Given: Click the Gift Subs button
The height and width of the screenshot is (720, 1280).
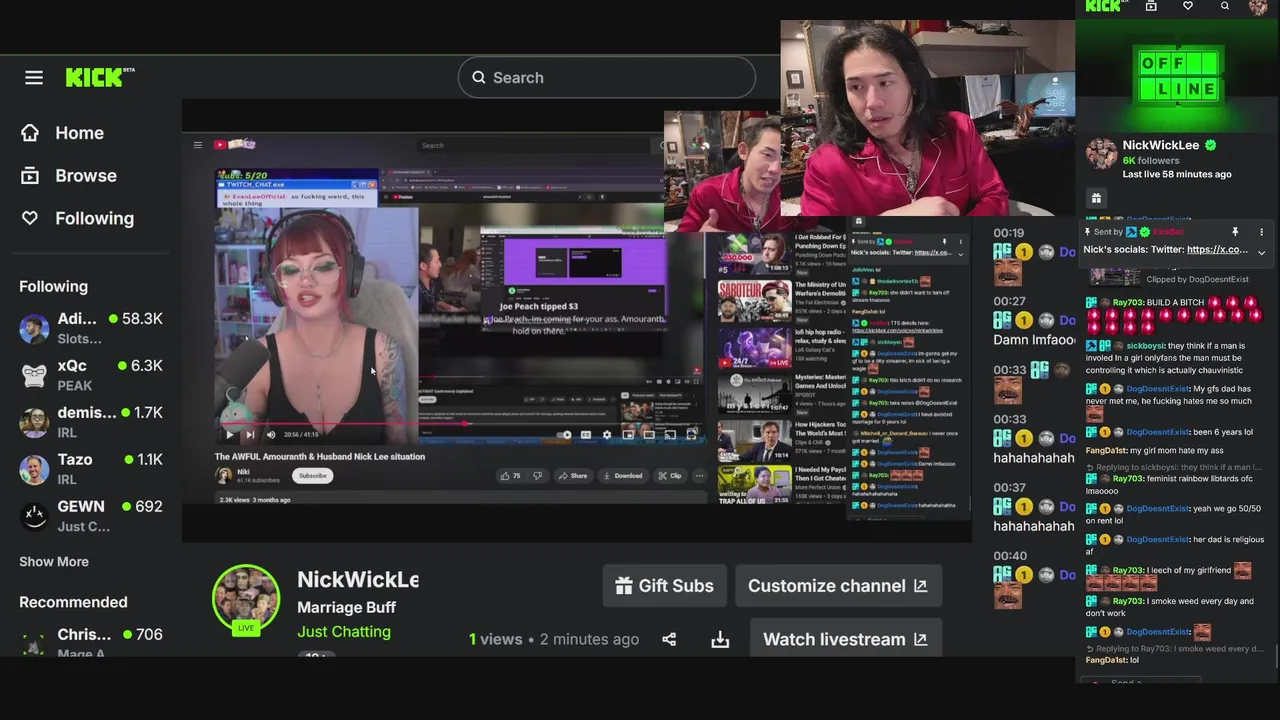Looking at the screenshot, I should [x=664, y=586].
